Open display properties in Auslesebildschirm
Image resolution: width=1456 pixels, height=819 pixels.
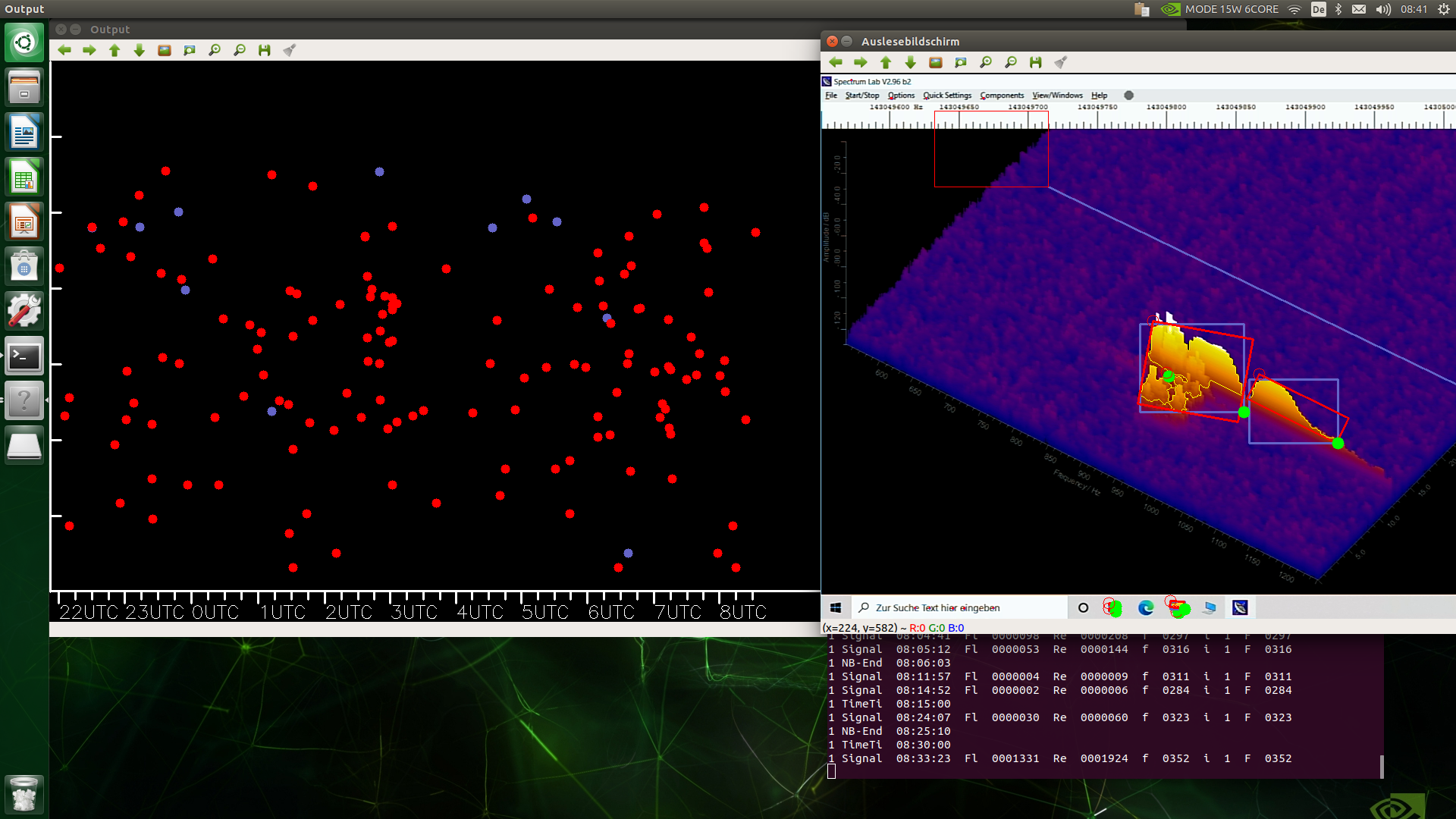pos(1061,62)
